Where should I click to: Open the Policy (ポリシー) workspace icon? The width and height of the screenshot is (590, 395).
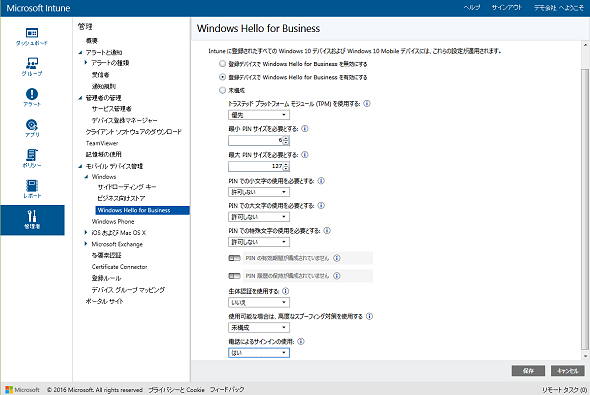click(32, 158)
